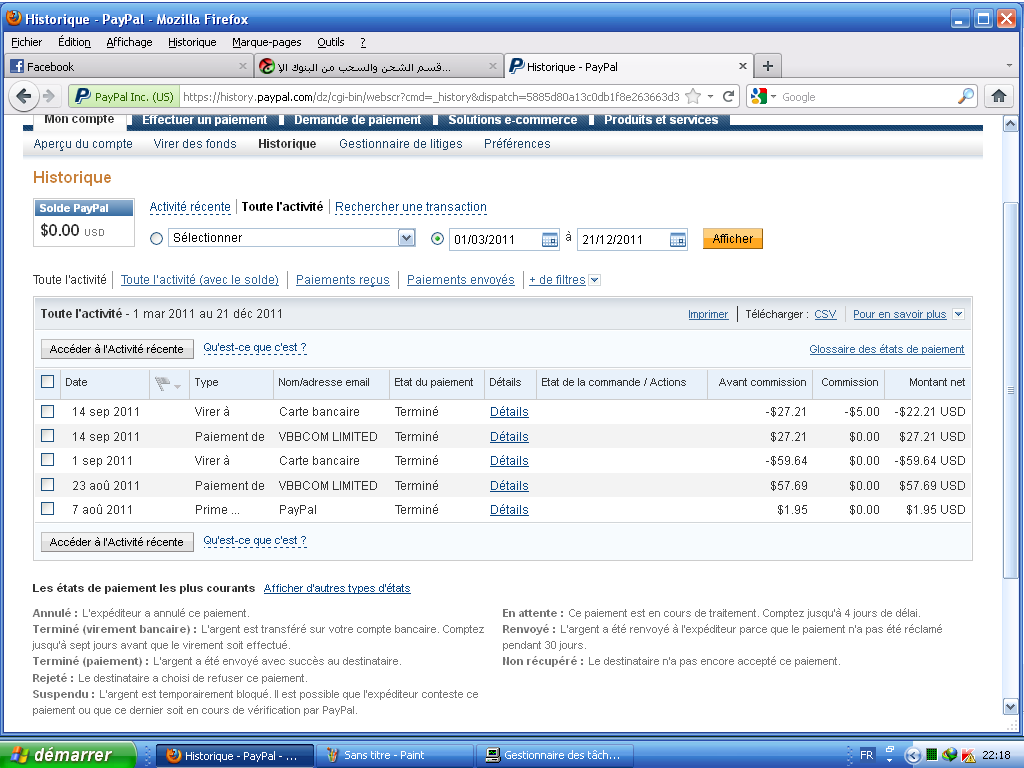Open a new tab with the plus button
Screen dimensions: 1024x768
coord(768,66)
